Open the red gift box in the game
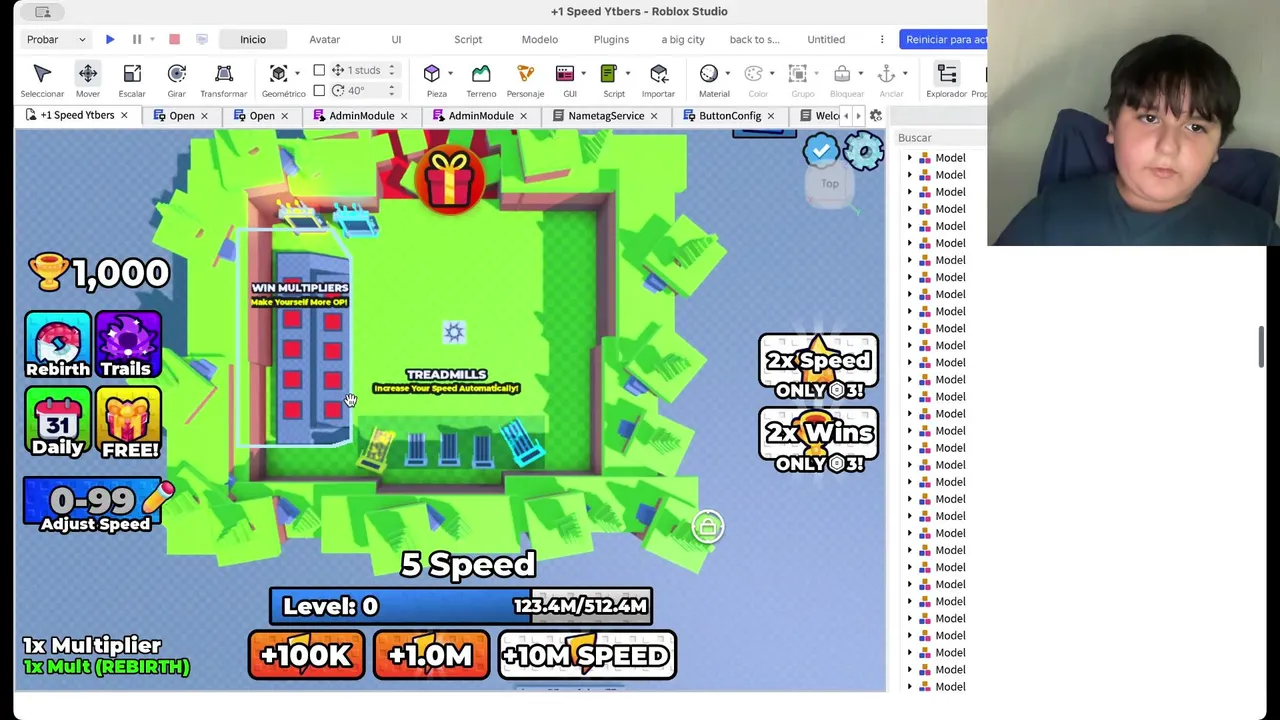 tap(450, 178)
